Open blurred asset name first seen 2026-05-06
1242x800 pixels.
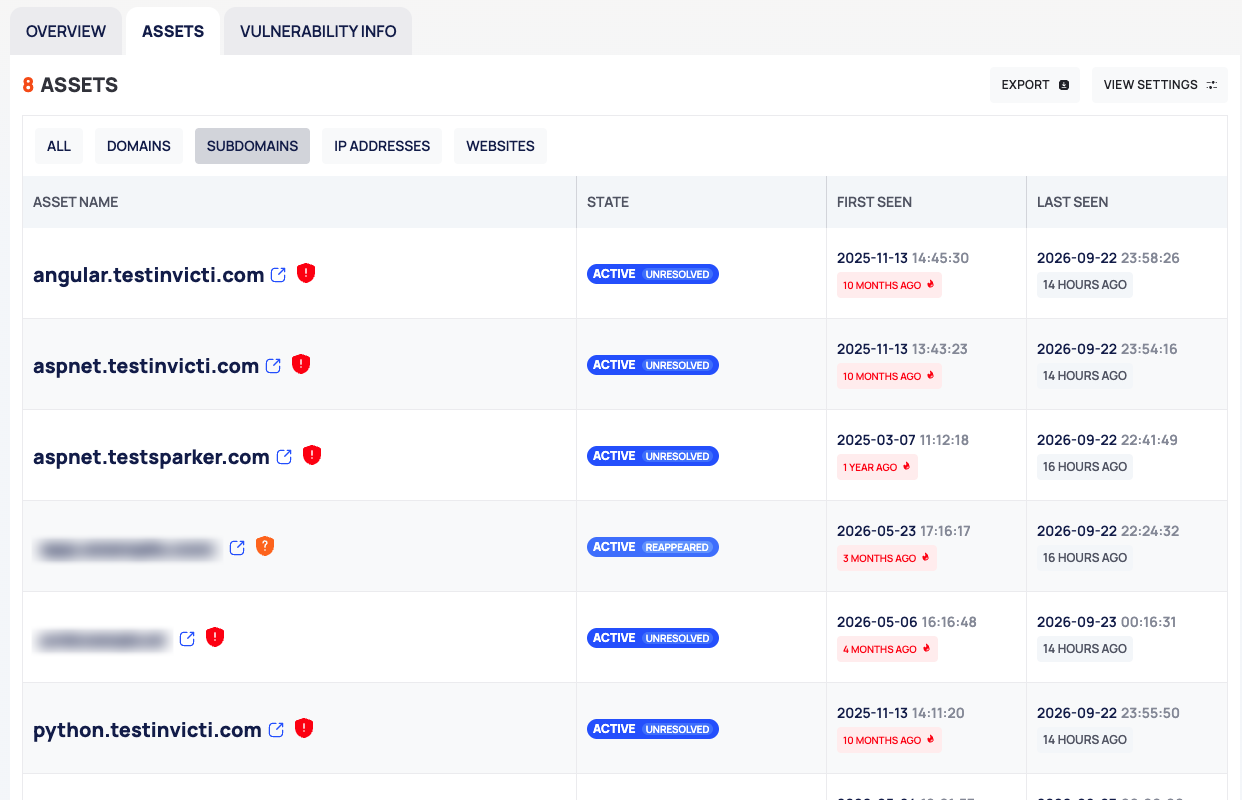[102, 640]
